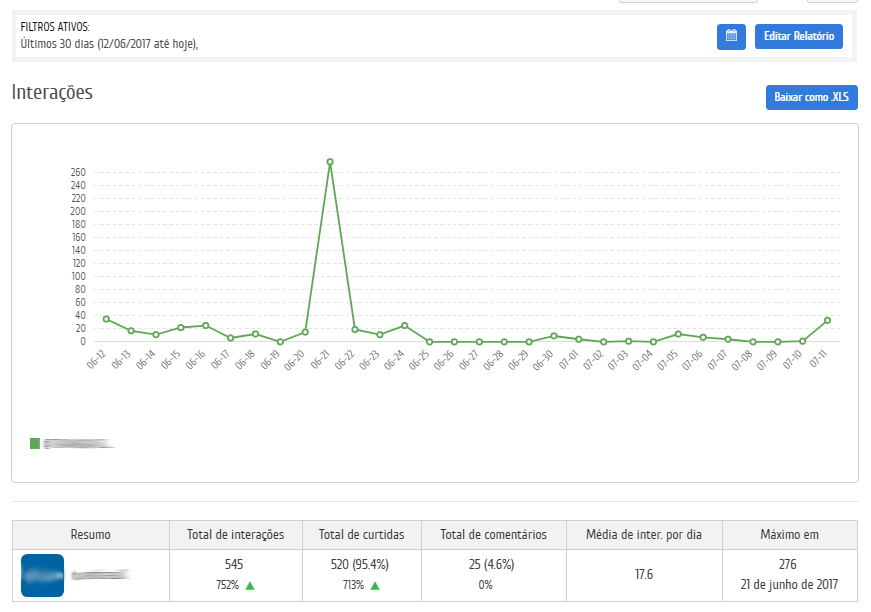The width and height of the screenshot is (871, 612).
Task: Toggle the blurred series label in chart legend
Action: point(78,443)
